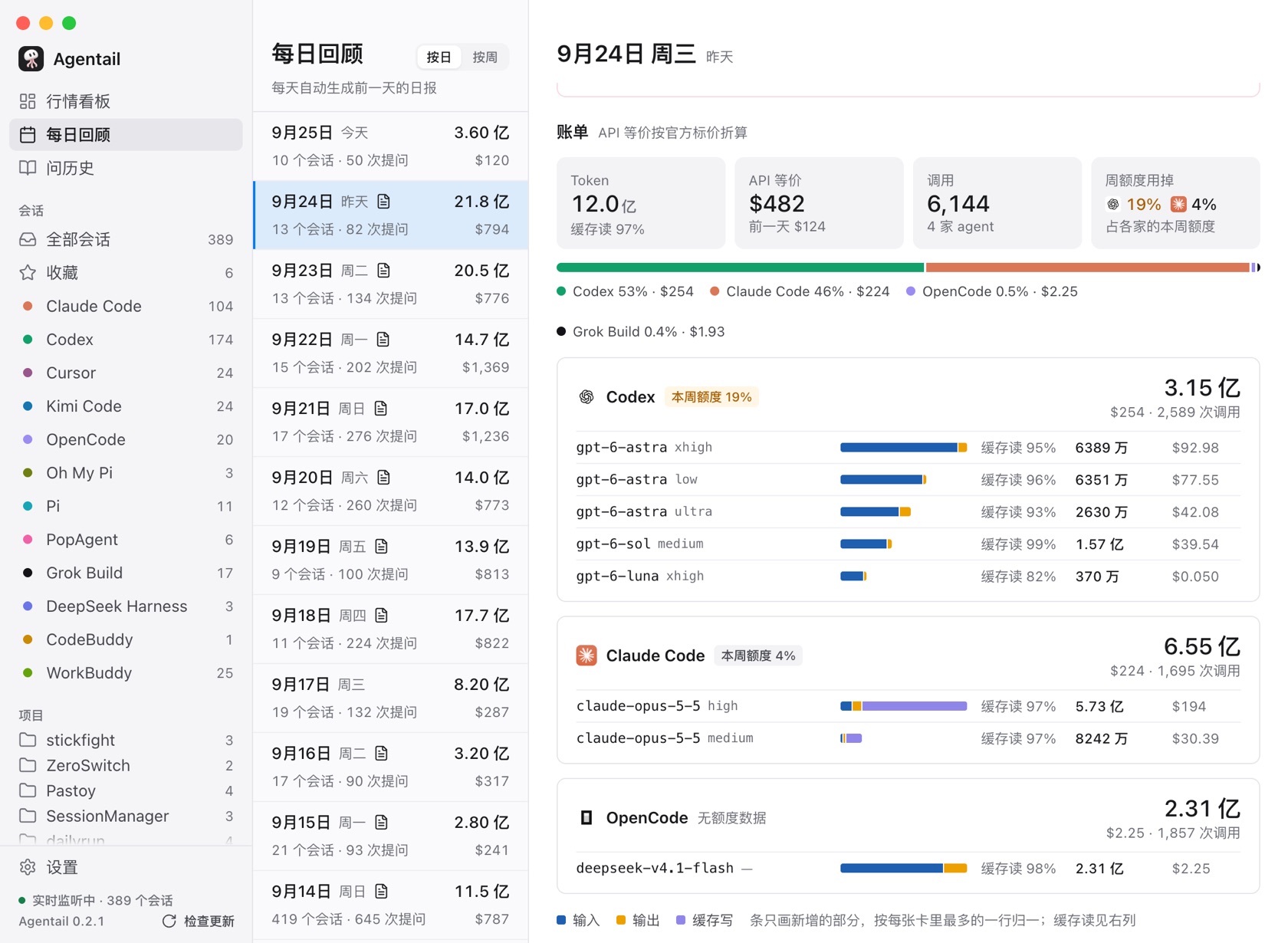Open the Pastoy project
The width and height of the screenshot is (1288, 943).
pyautogui.click(x=126, y=790)
